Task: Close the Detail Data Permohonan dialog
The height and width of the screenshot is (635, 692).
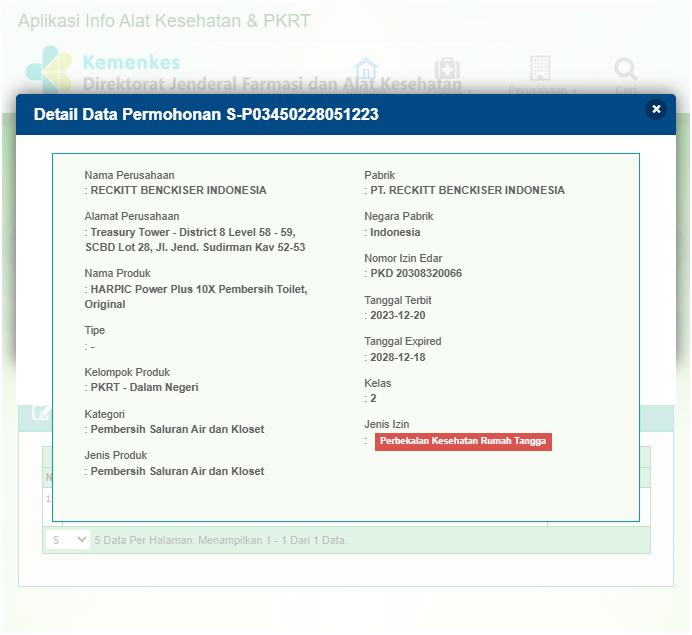Action: click(x=656, y=110)
